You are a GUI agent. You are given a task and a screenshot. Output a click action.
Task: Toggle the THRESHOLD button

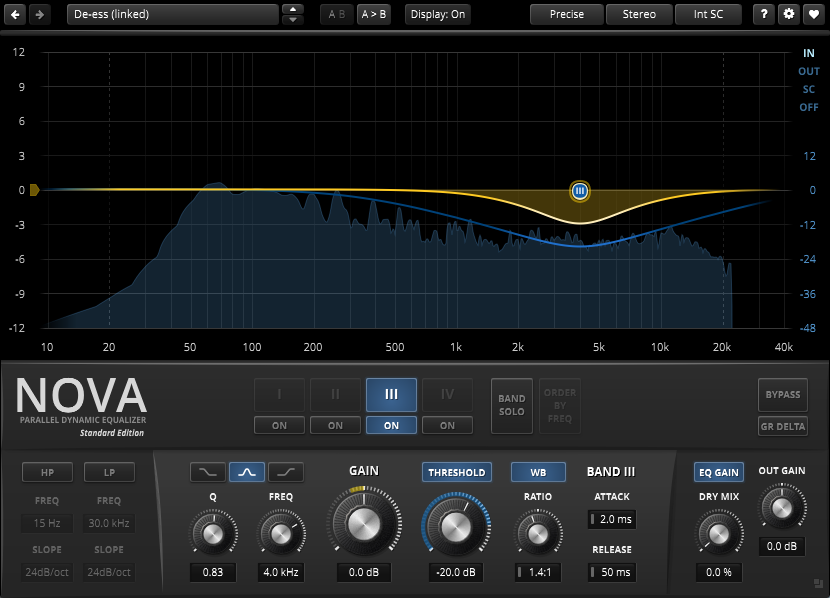[456, 472]
